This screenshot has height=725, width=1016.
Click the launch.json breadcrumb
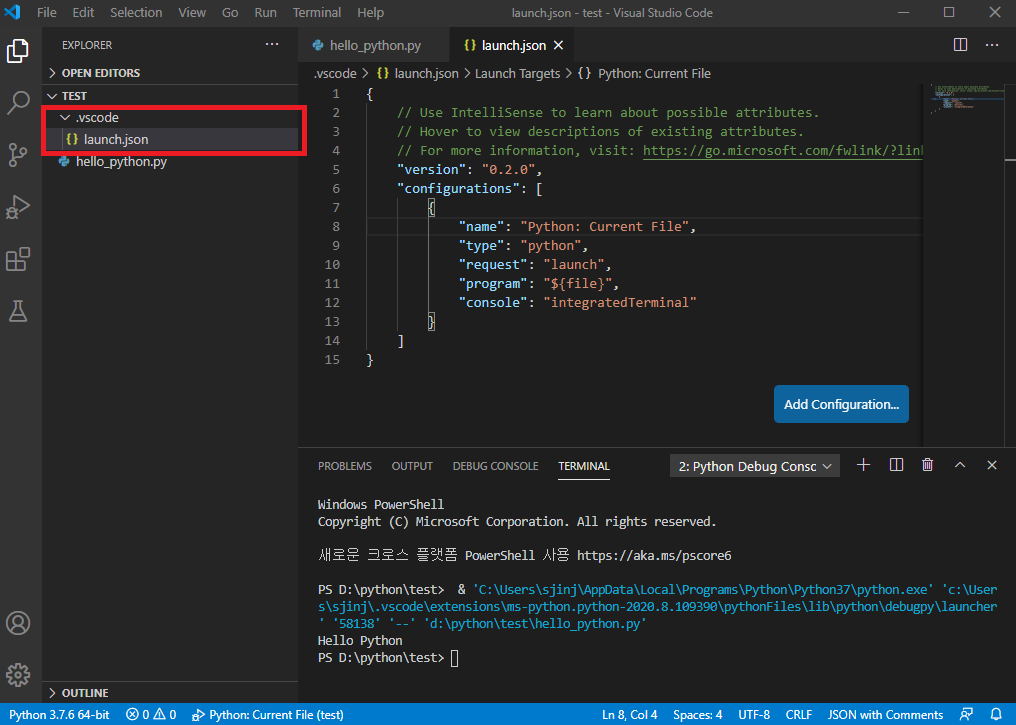pyautogui.click(x=419, y=74)
